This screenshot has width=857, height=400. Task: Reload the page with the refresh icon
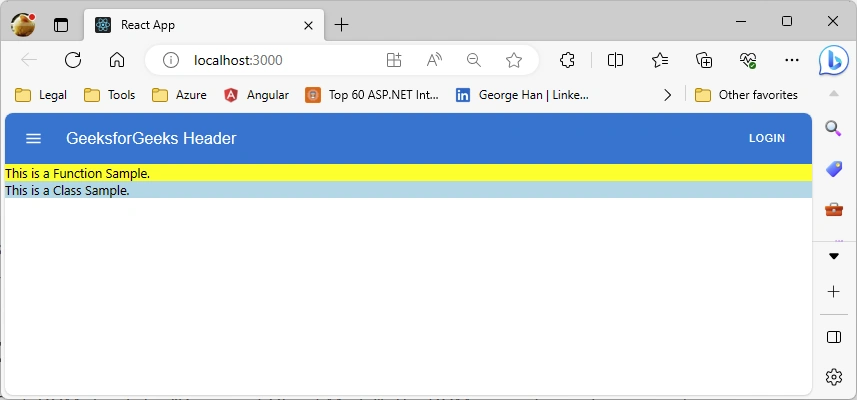tap(73, 60)
